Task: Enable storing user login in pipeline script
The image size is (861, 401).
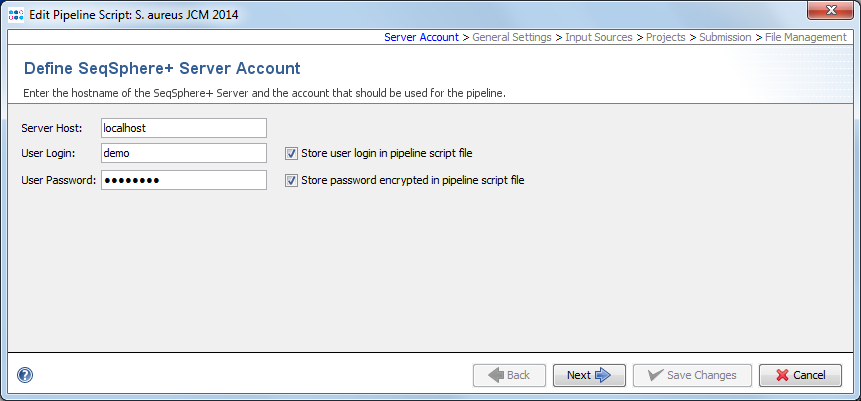Action: pyautogui.click(x=291, y=153)
